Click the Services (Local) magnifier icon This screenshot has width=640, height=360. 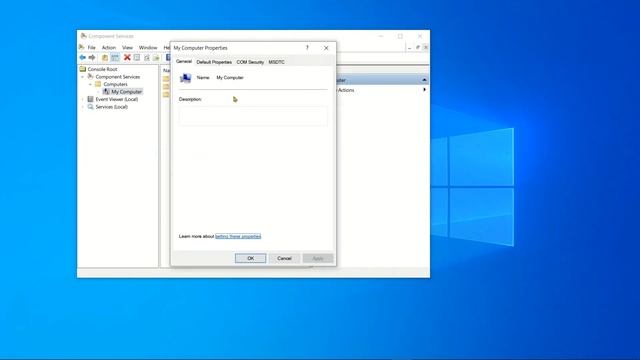point(91,107)
